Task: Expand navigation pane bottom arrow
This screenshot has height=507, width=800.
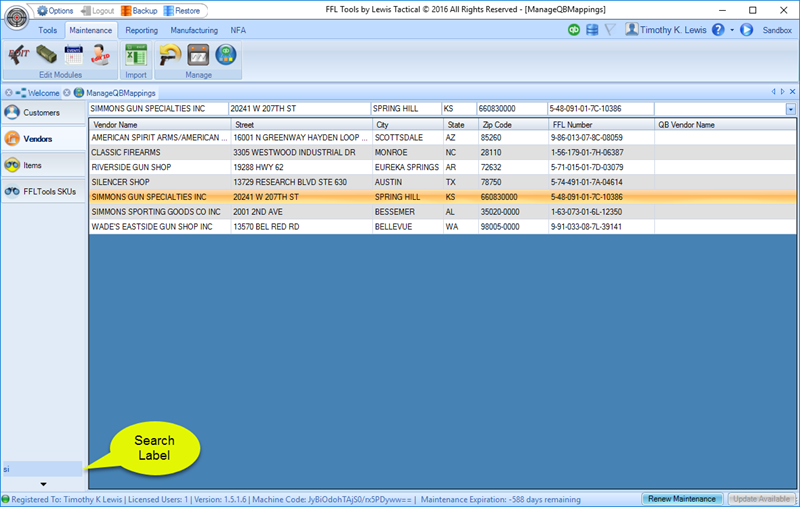Action: (43, 484)
